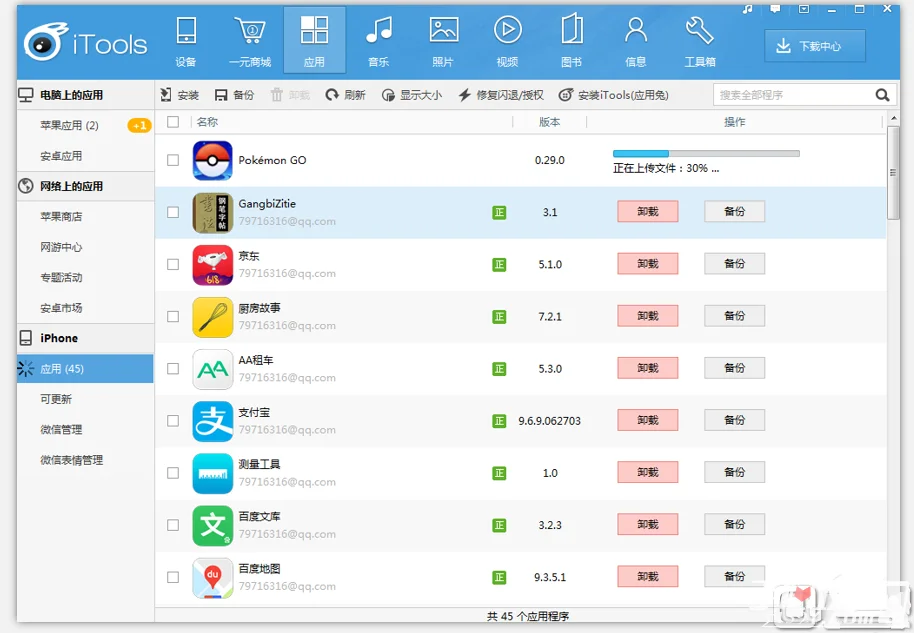
Task: Open the 设备 (Device) section
Action: (x=186, y=42)
